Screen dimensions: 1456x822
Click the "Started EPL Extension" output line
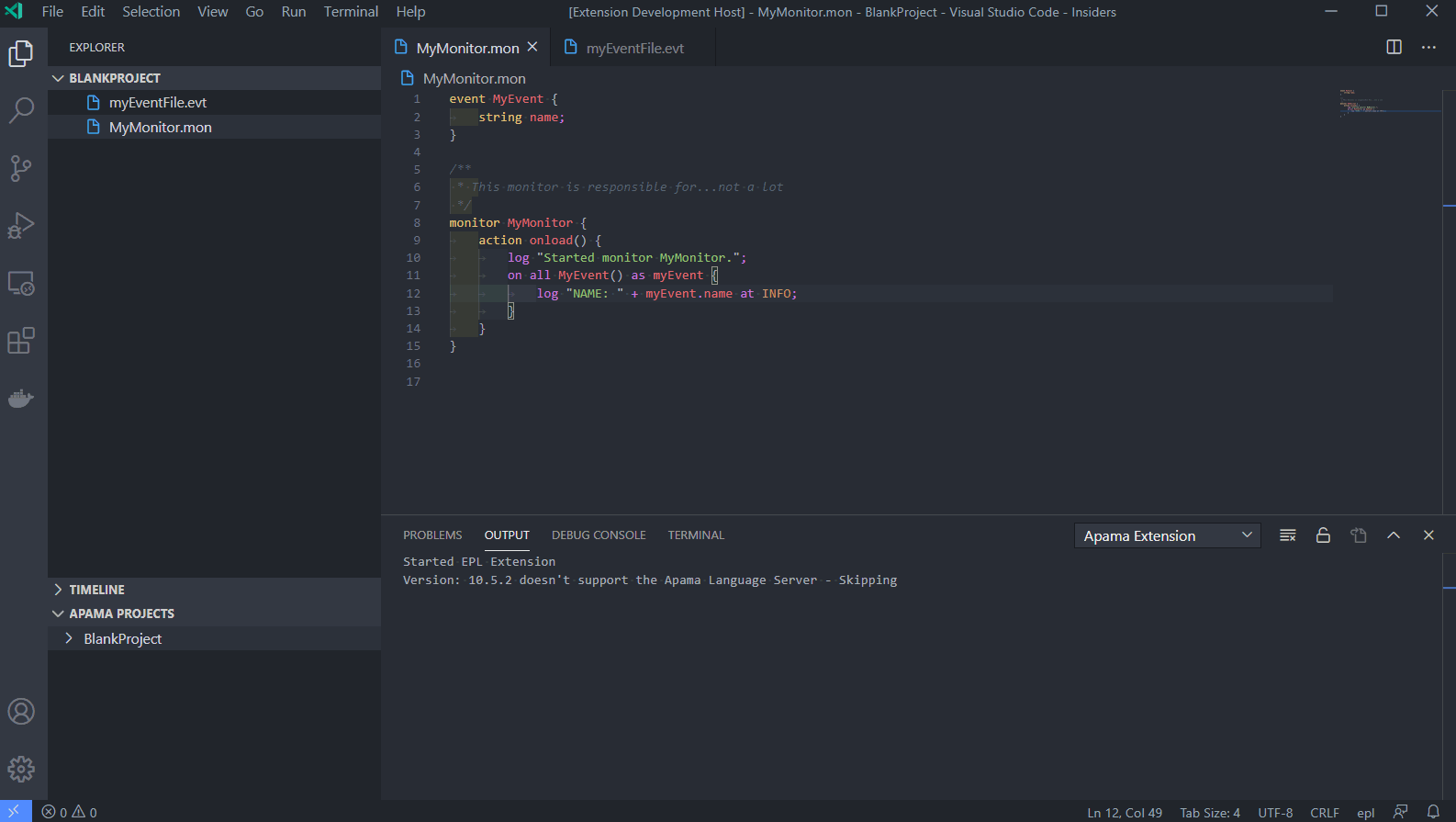click(x=479, y=561)
